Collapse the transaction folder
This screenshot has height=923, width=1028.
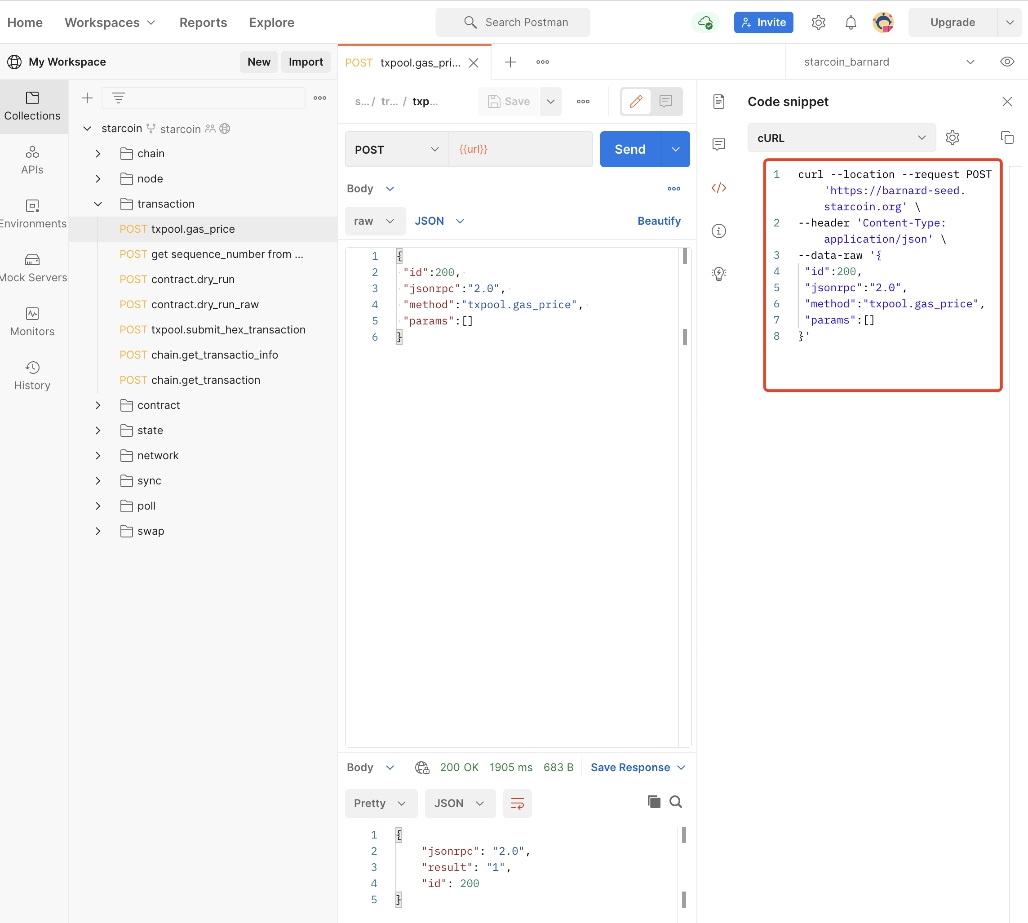(98, 204)
